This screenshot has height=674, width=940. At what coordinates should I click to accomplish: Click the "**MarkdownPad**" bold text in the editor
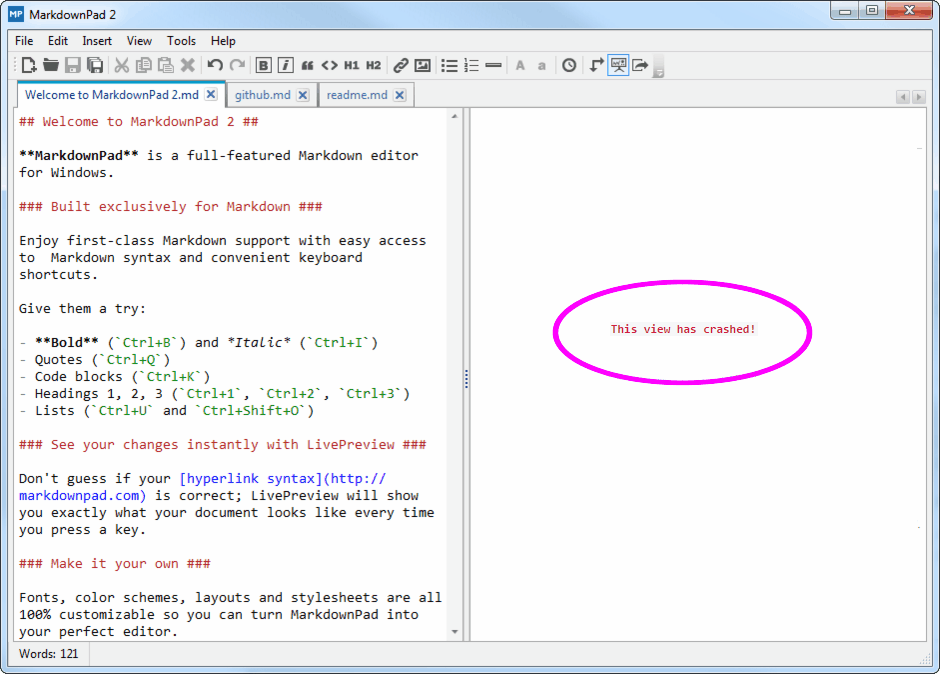point(79,156)
